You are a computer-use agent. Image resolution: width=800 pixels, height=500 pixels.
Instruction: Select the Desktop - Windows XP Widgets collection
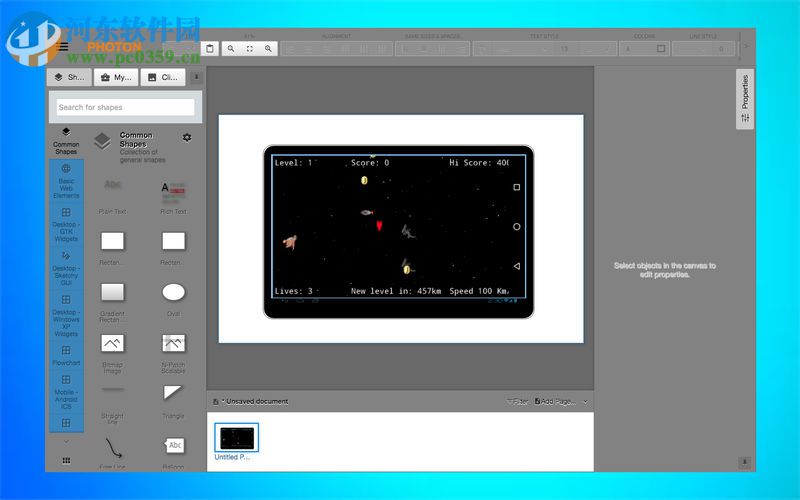coord(66,316)
